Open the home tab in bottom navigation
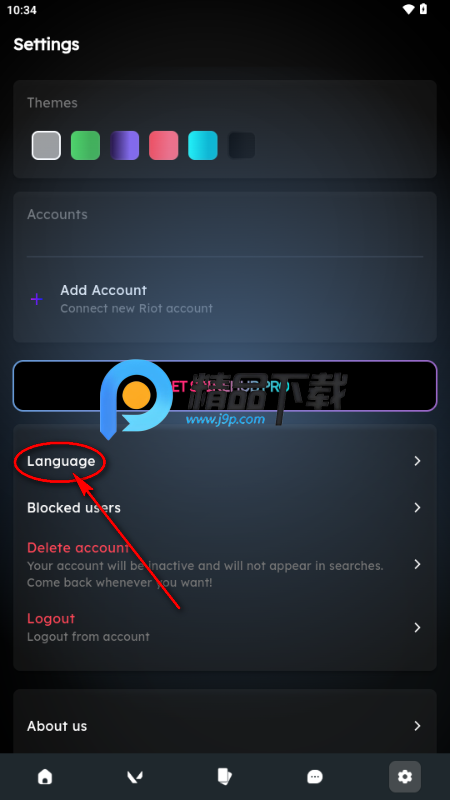The width and height of the screenshot is (450, 800). click(x=45, y=777)
